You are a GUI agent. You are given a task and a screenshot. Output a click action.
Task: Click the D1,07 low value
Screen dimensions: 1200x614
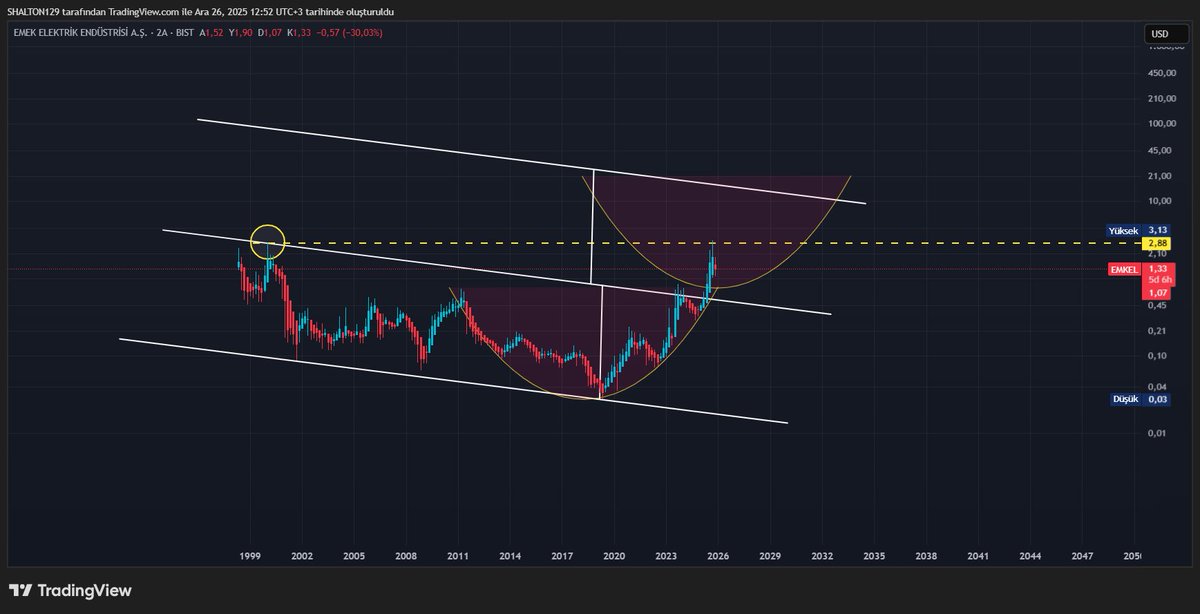[270, 33]
